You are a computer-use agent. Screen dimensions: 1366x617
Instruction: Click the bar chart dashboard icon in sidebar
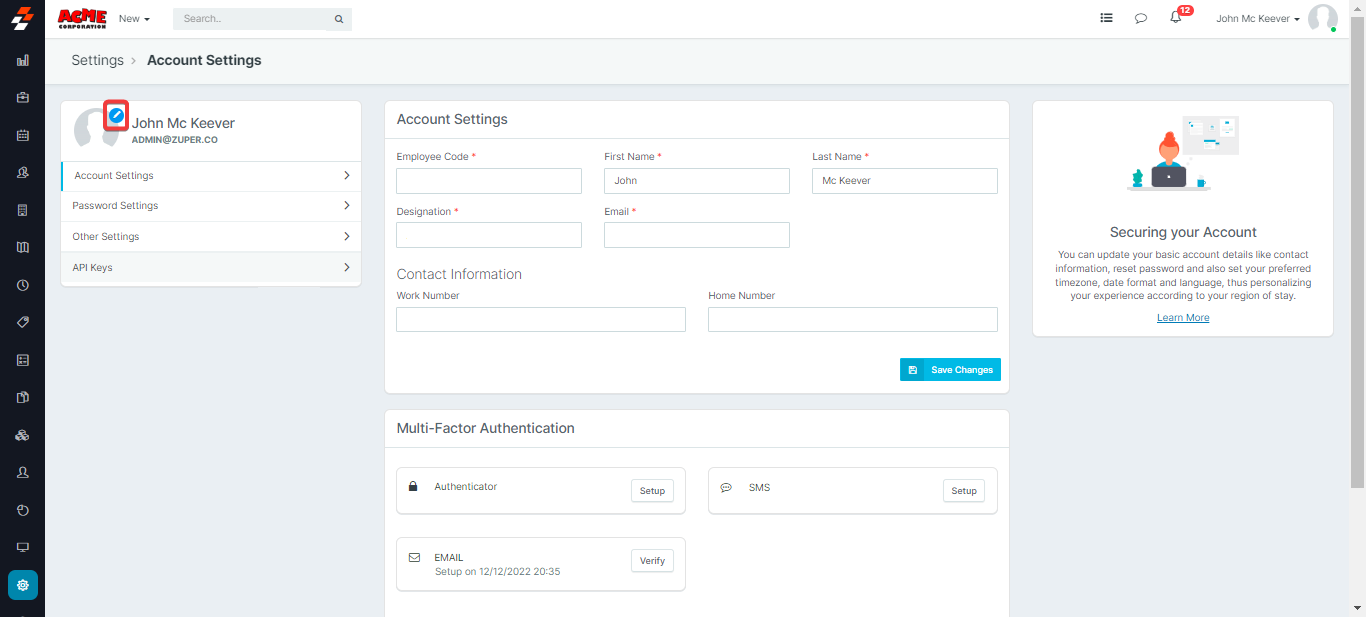pos(22,60)
